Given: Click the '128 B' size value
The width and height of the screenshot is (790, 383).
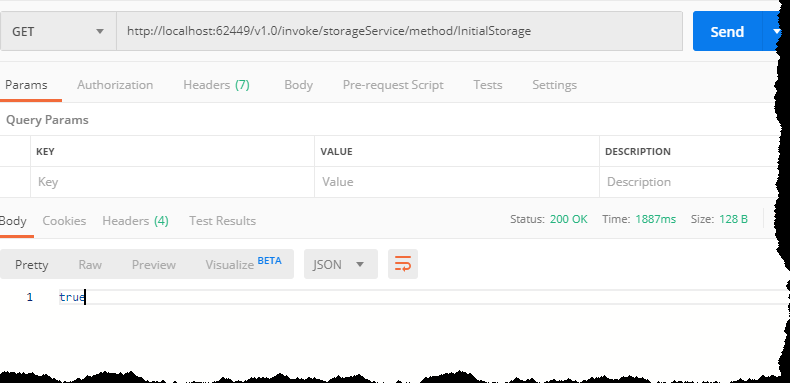Looking at the screenshot, I should 733,219.
